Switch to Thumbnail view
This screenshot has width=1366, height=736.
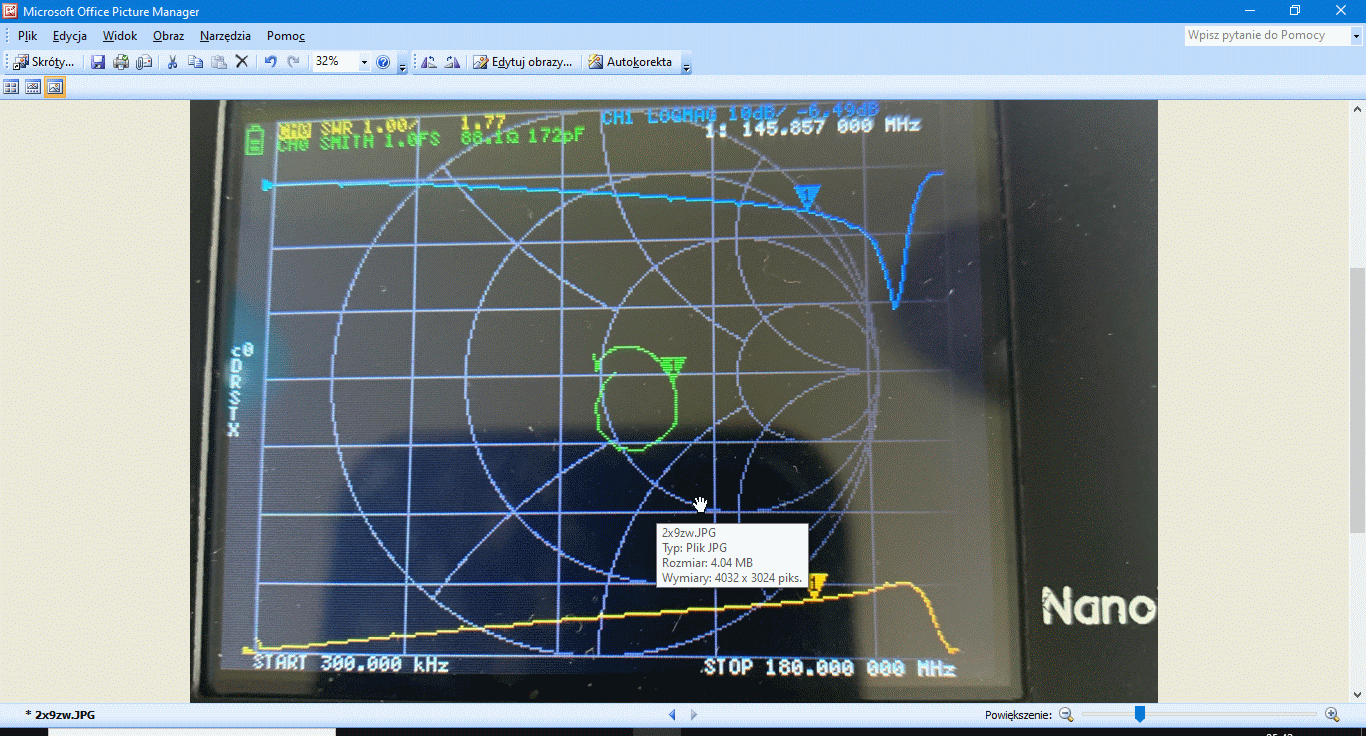tap(11, 87)
